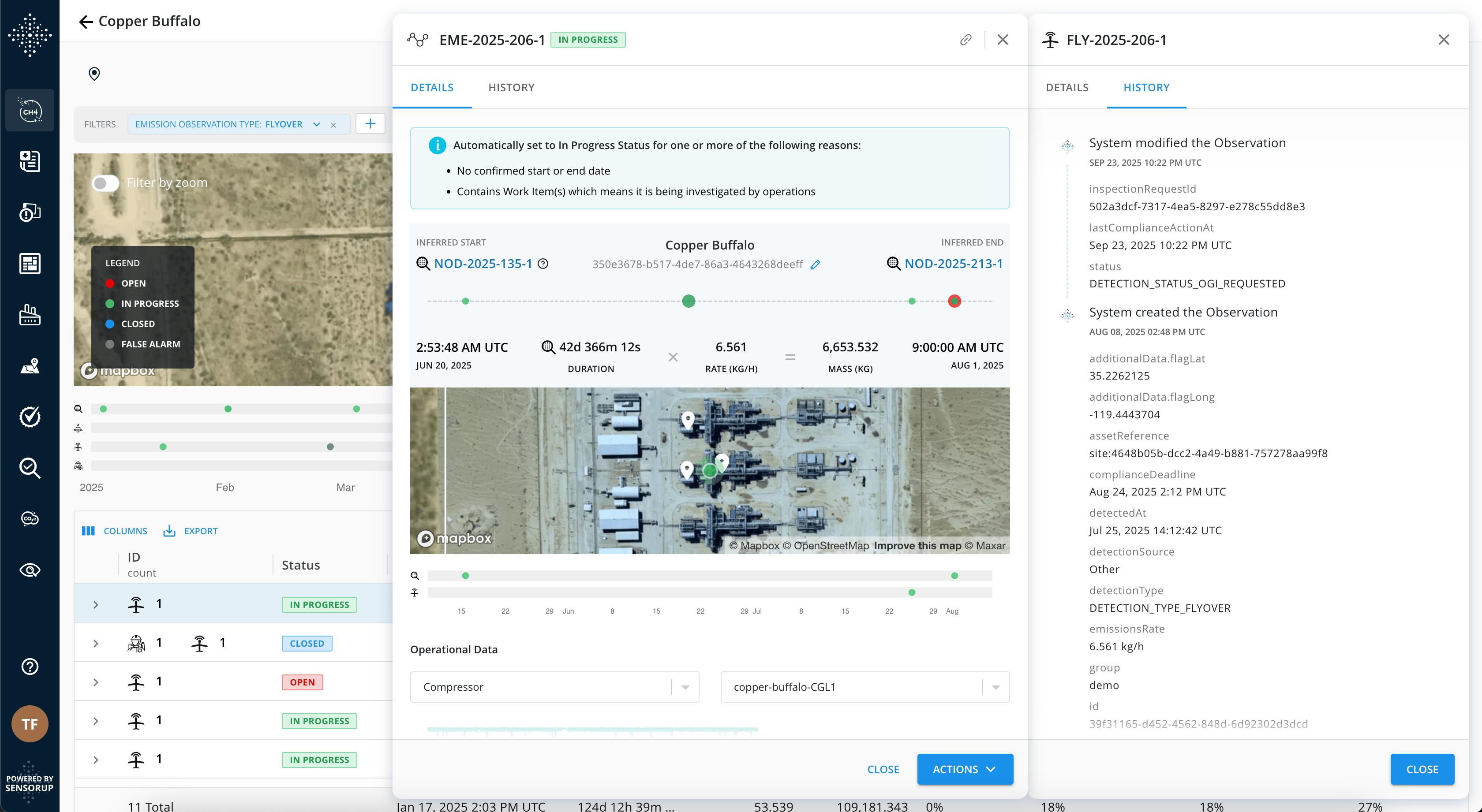Open the TF user avatar
This screenshot has height=812, width=1482.
click(x=30, y=723)
